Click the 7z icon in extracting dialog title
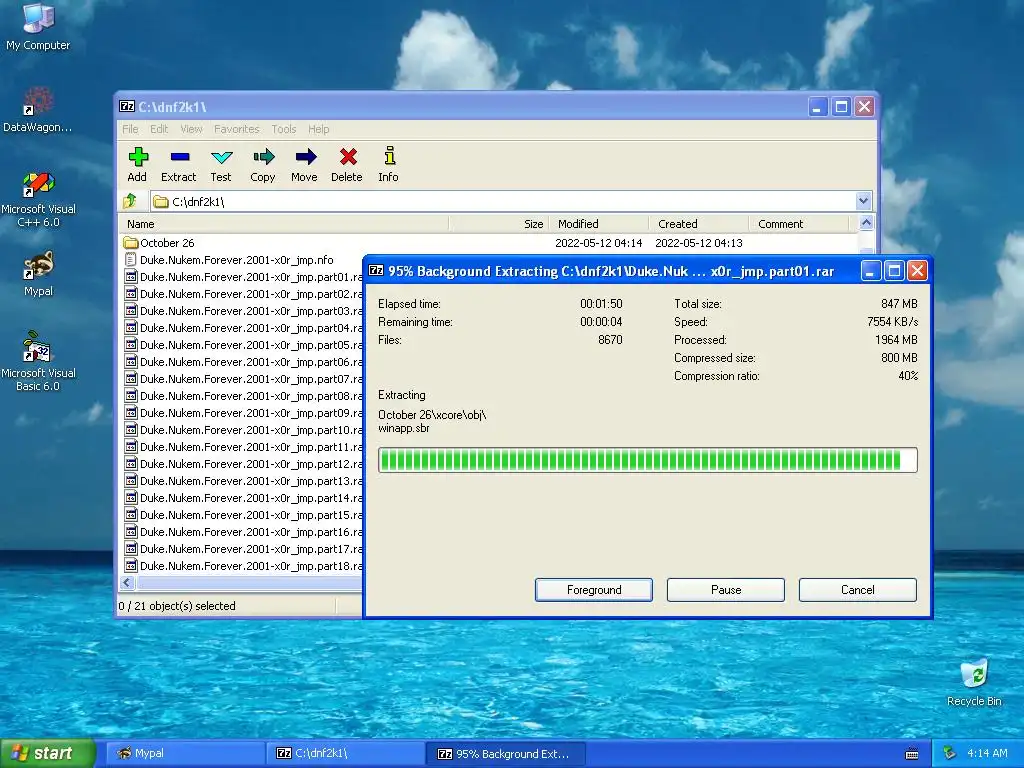Image resolution: width=1024 pixels, height=768 pixels. click(376, 270)
